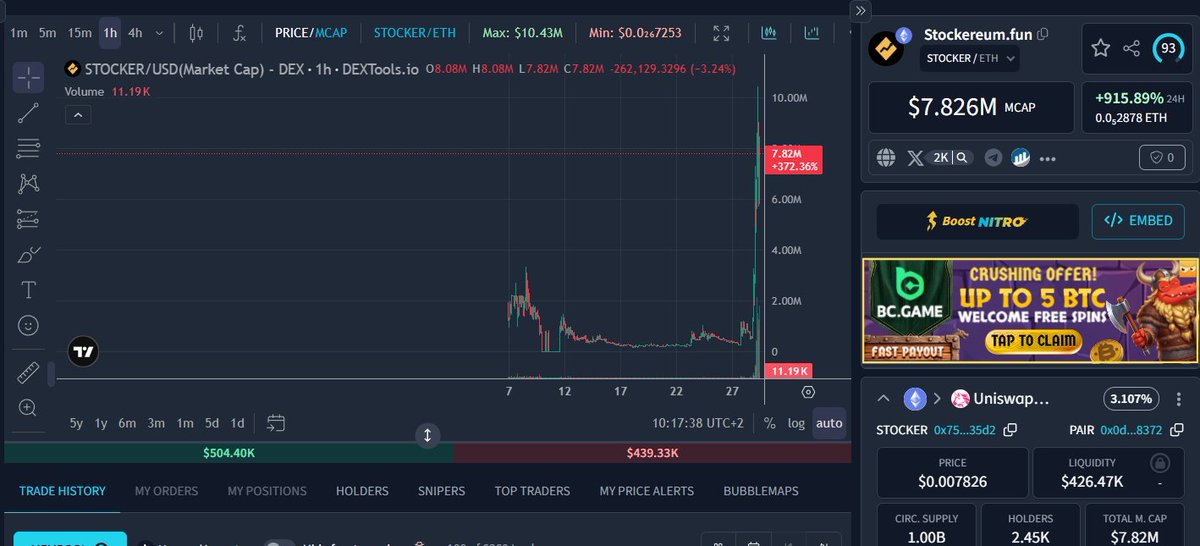Switch to MY POSITIONS tab
Viewport: 1200px width, 546px height.
pos(267,491)
